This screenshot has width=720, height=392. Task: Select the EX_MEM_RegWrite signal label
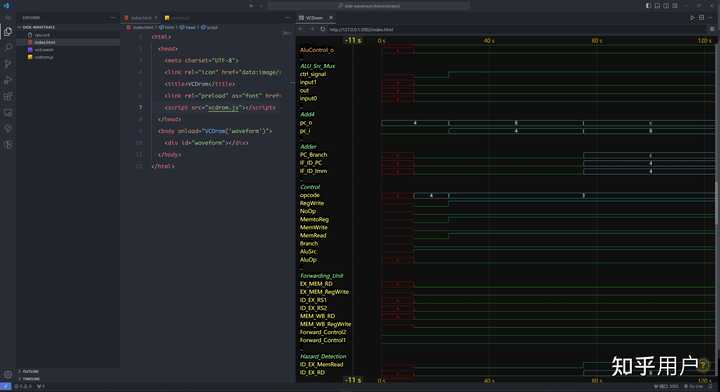[324, 292]
